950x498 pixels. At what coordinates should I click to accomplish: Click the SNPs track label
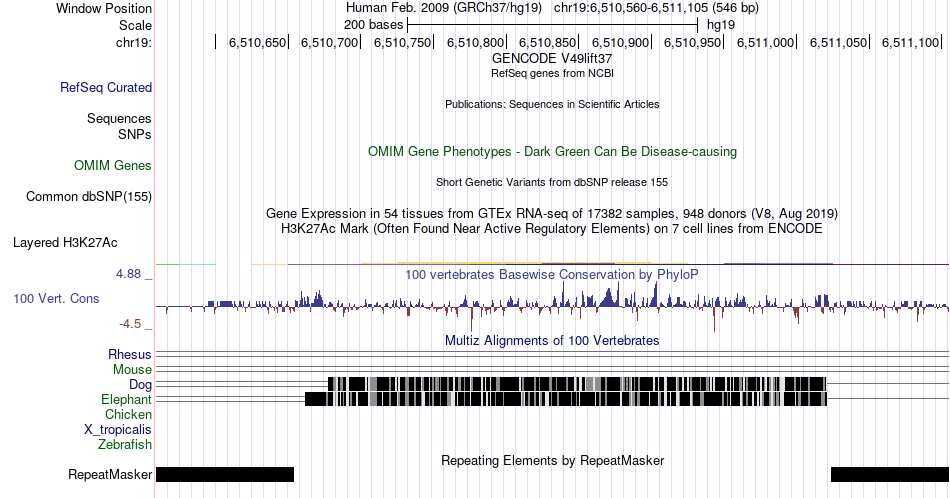pyautogui.click(x=135, y=134)
